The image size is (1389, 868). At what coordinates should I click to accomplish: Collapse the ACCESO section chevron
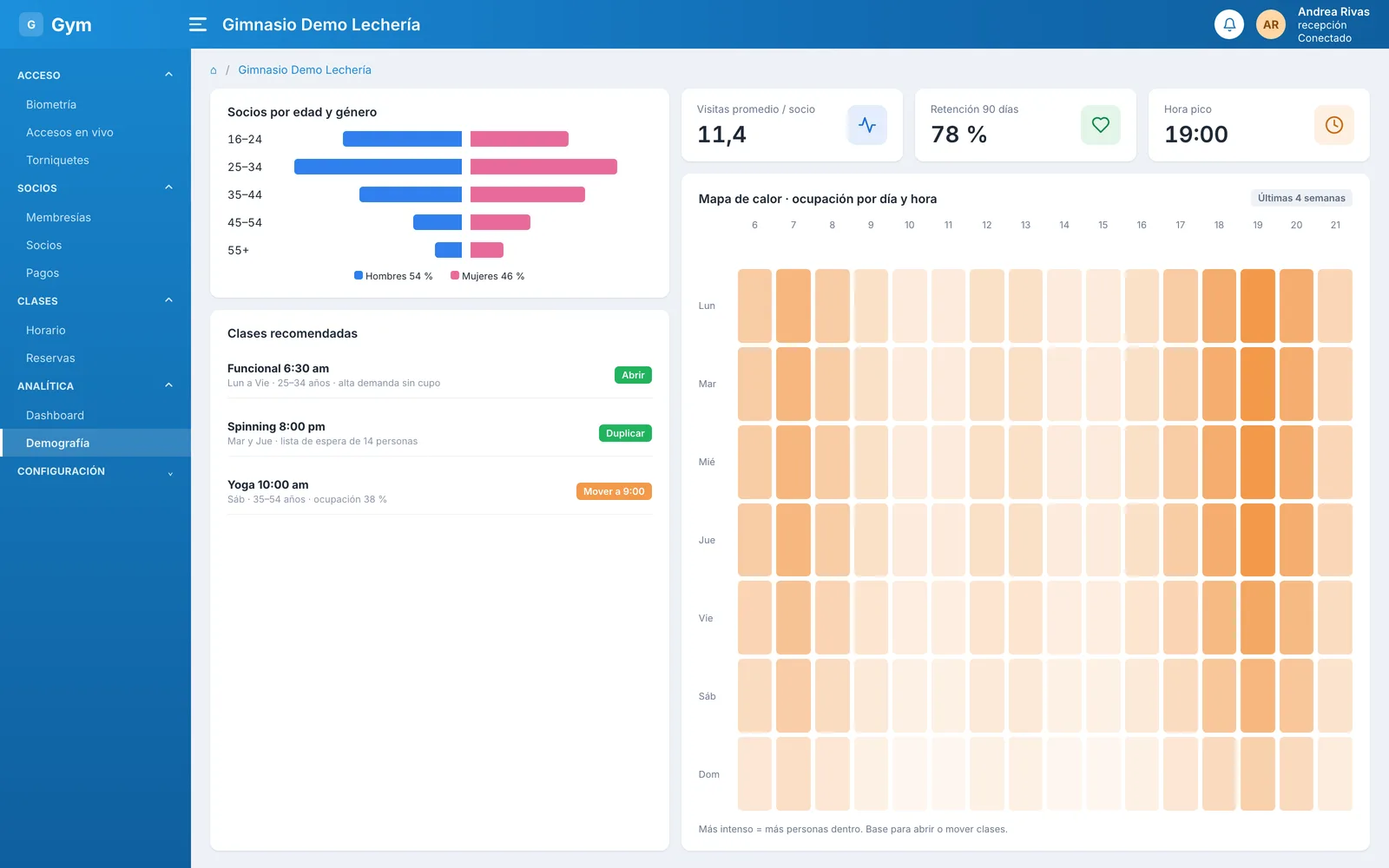(169, 75)
